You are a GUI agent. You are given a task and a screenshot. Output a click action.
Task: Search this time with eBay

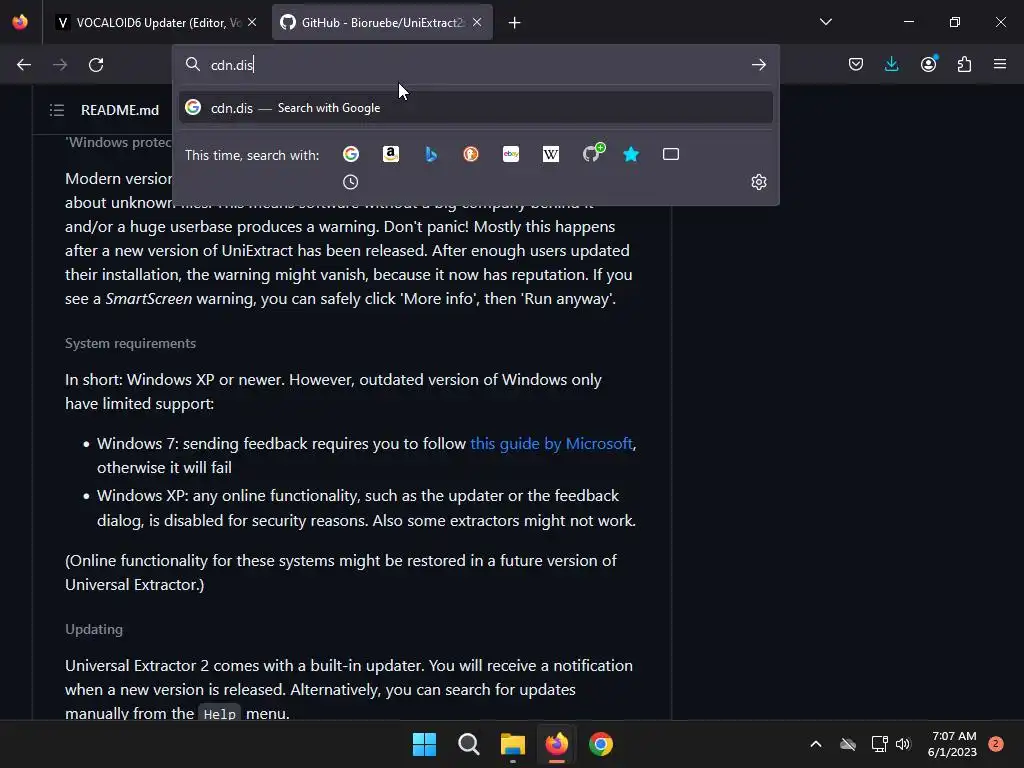(x=511, y=154)
